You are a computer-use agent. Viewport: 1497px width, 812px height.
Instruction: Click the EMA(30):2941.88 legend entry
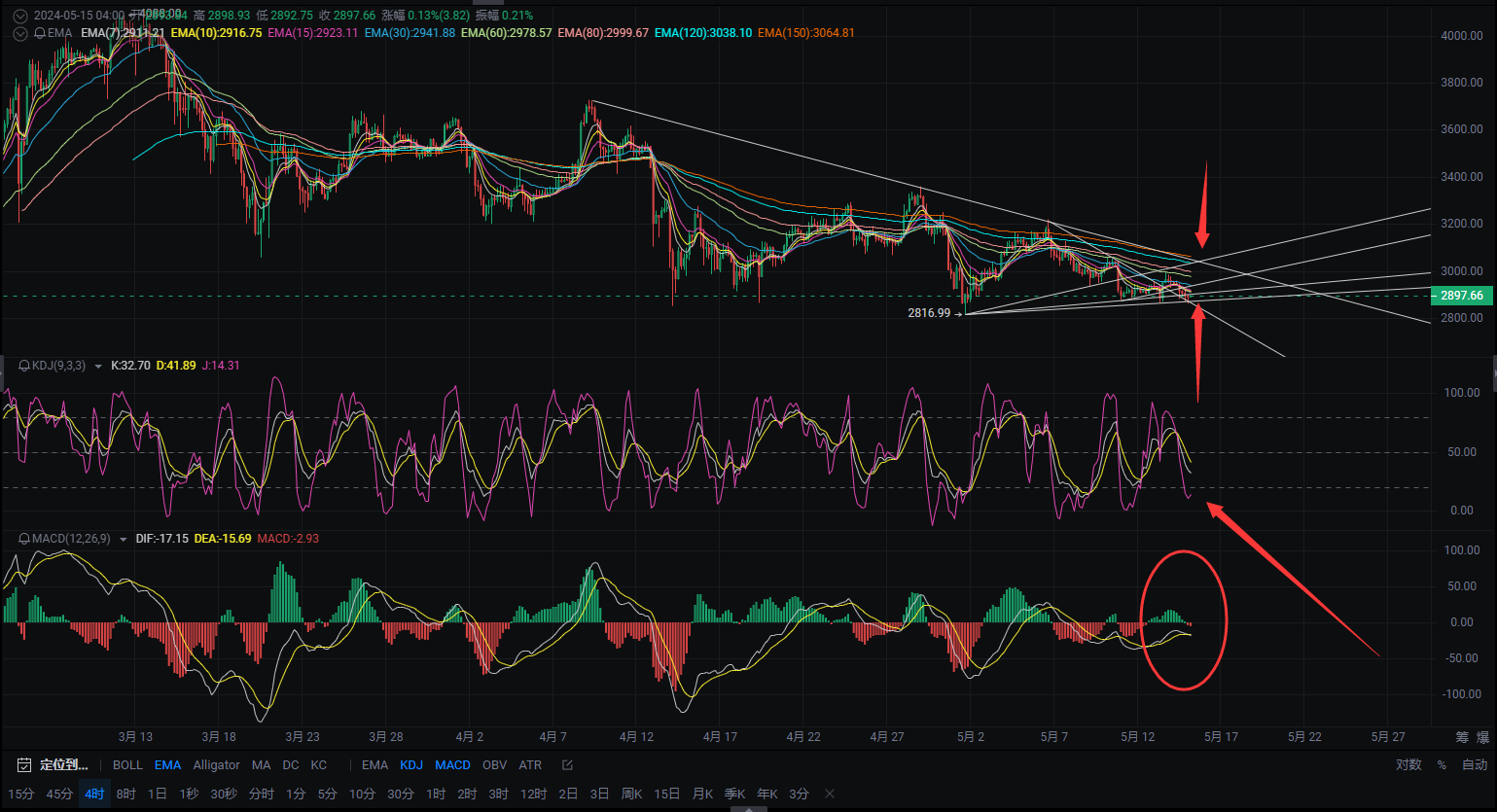[410, 33]
